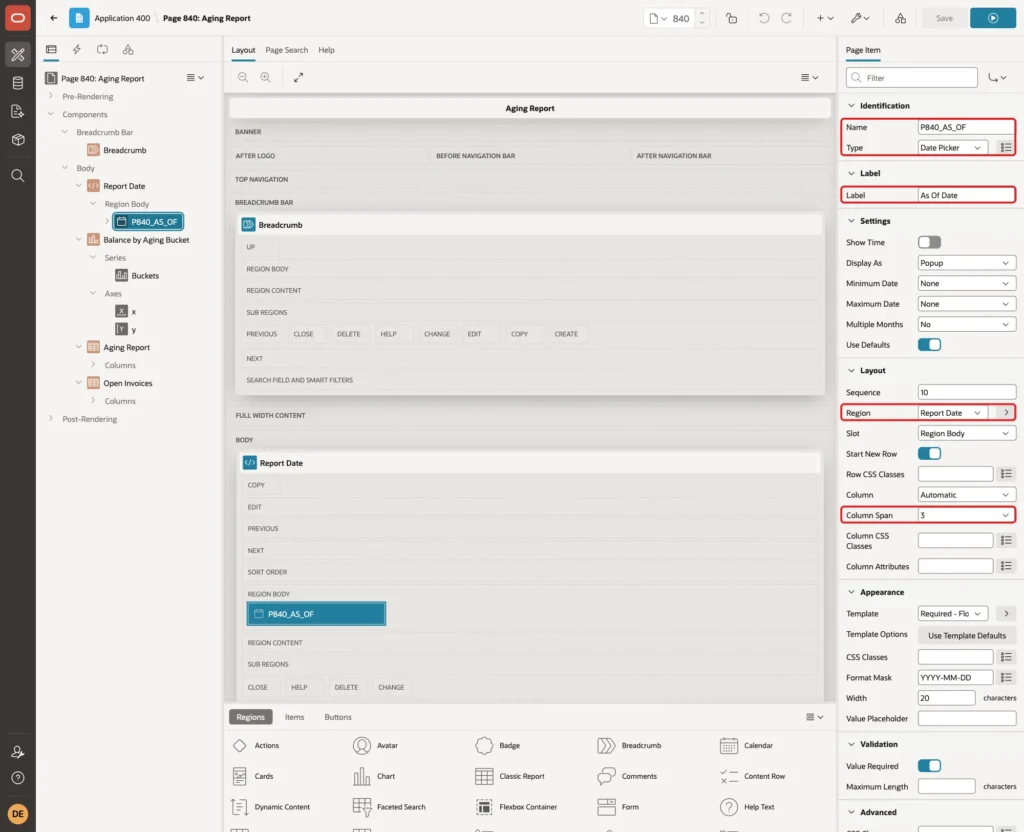Screen dimensions: 1024x832
Task: Go to Report Date region arrow
Action: 1006,413
